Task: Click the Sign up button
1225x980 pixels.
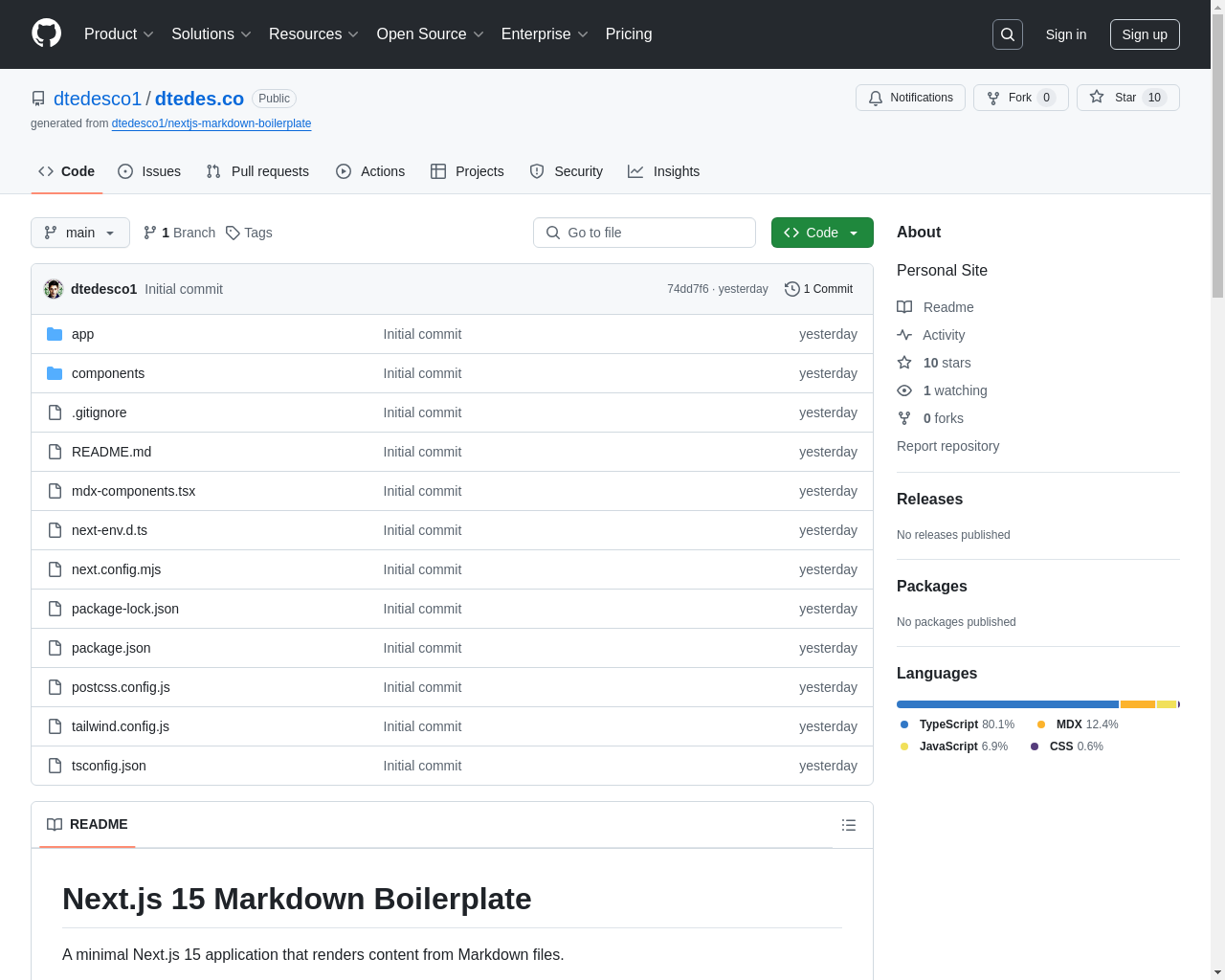Action: coord(1145,34)
